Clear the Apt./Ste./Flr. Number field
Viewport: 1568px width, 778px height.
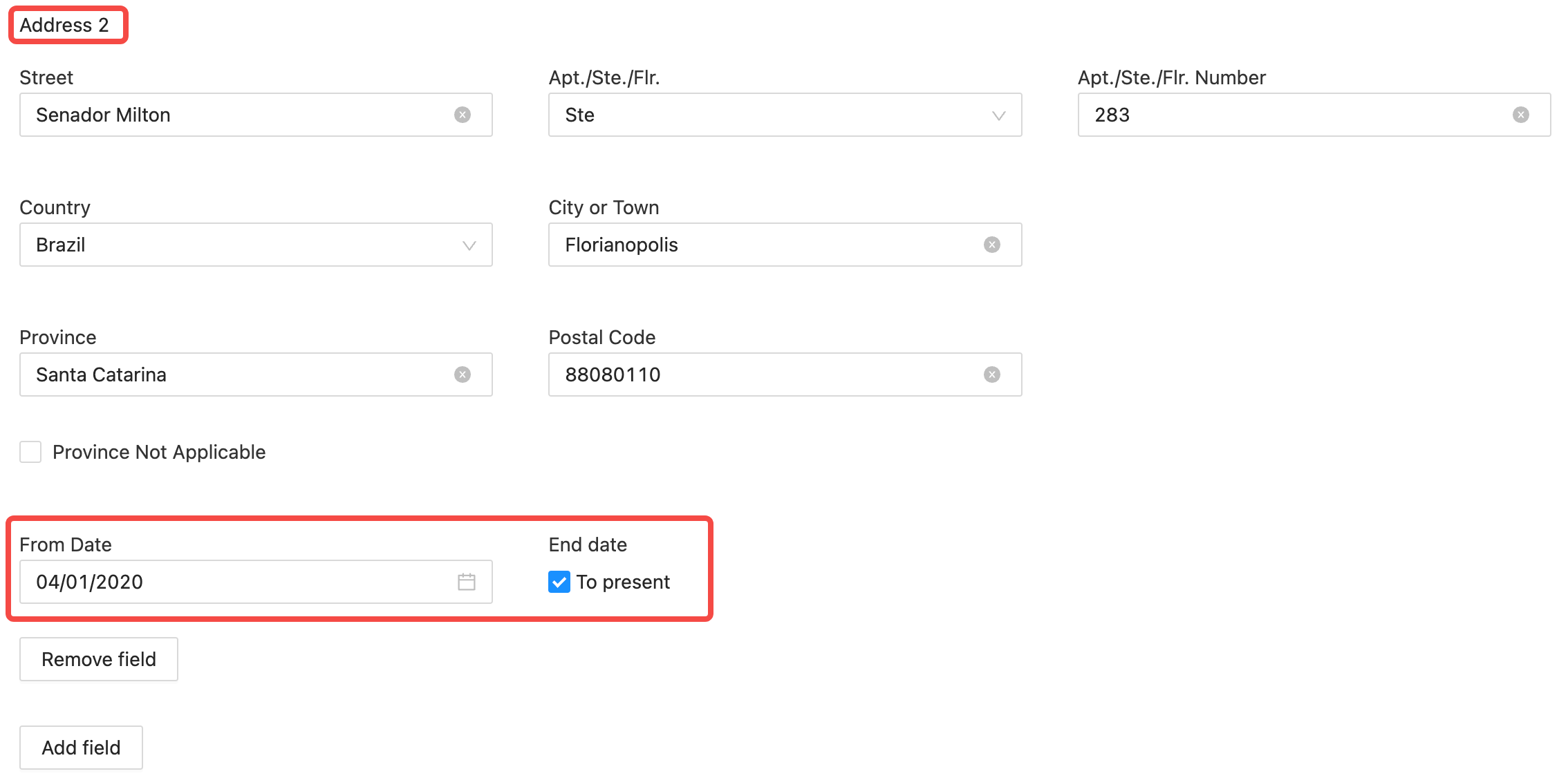pos(1521,115)
